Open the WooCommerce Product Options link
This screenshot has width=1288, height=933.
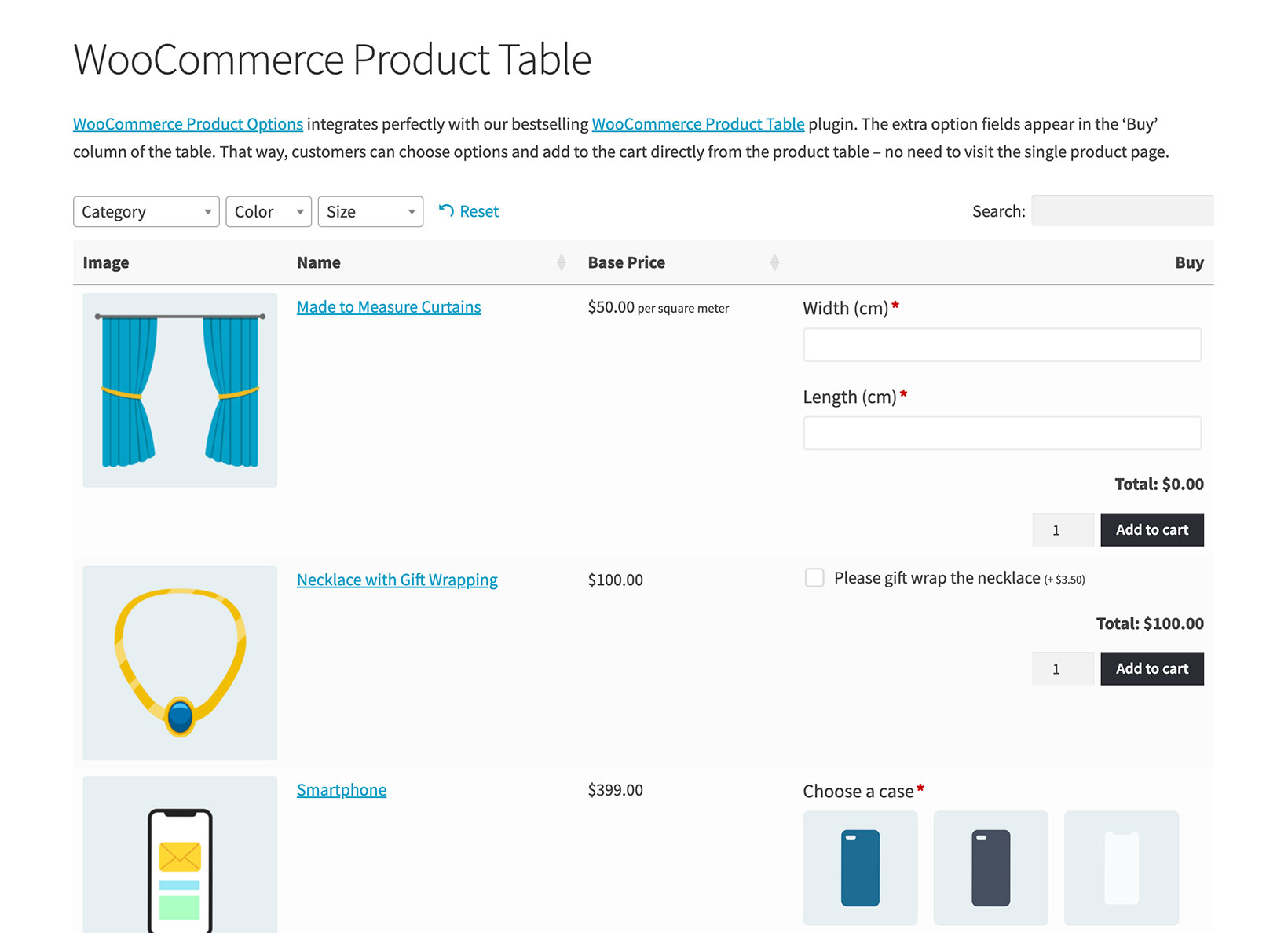point(188,123)
